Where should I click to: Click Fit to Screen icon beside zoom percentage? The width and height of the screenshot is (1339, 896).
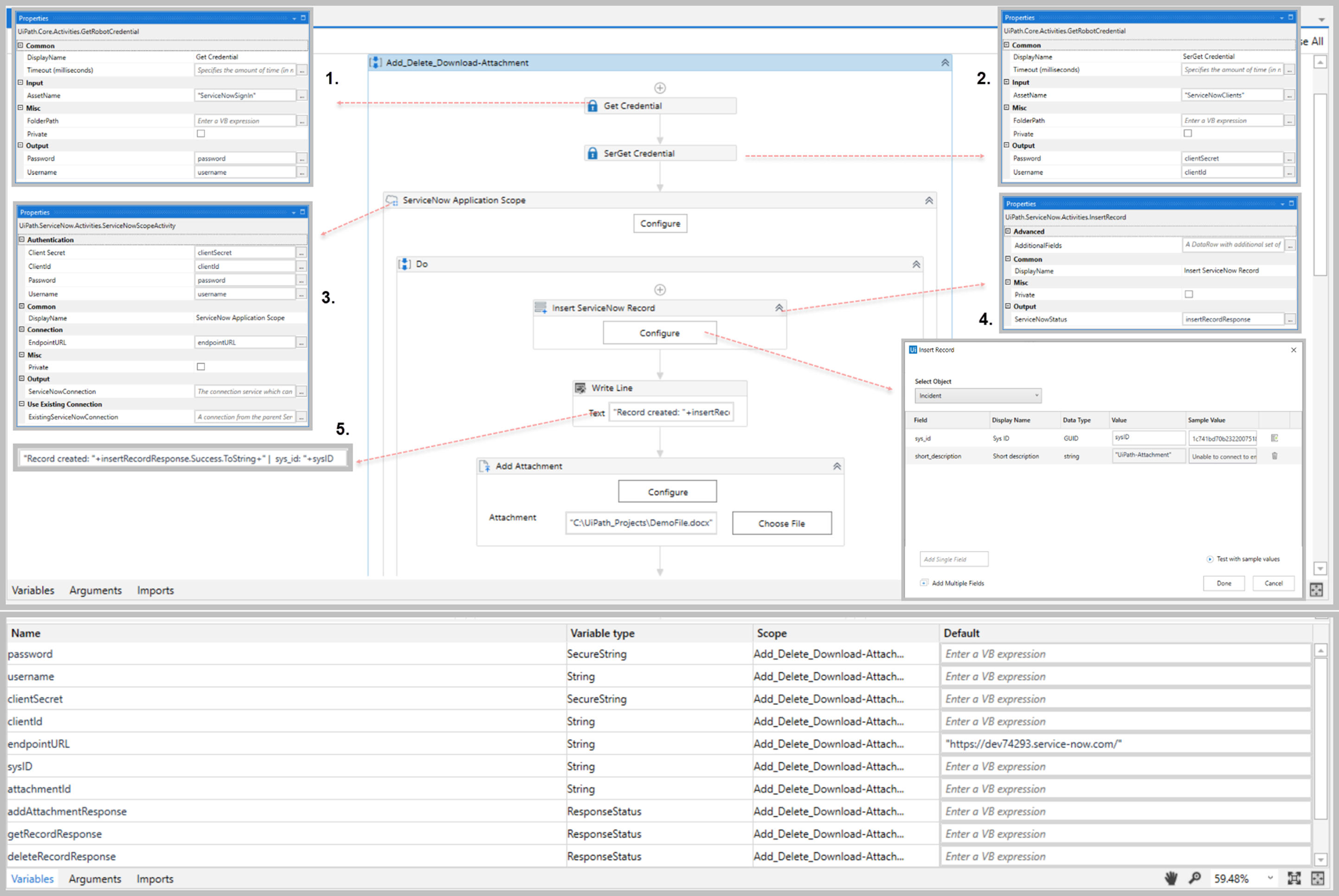click(x=1294, y=878)
